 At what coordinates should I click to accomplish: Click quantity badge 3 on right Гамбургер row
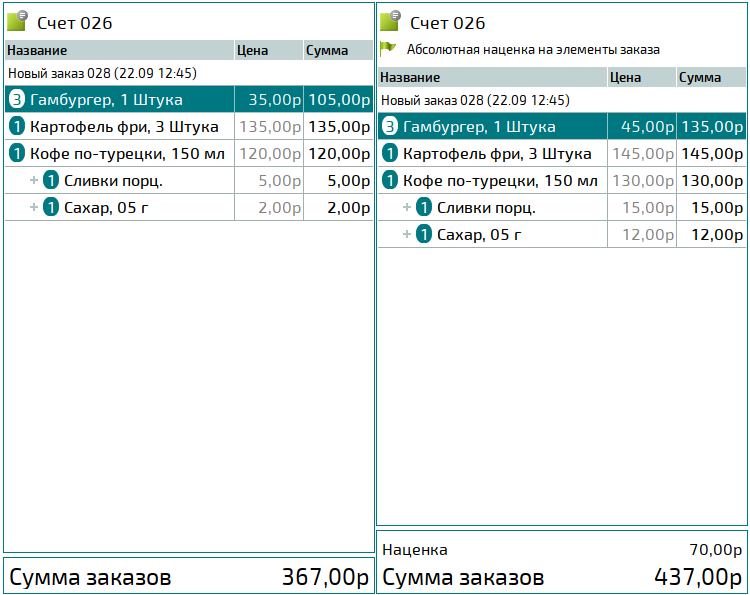[390, 127]
